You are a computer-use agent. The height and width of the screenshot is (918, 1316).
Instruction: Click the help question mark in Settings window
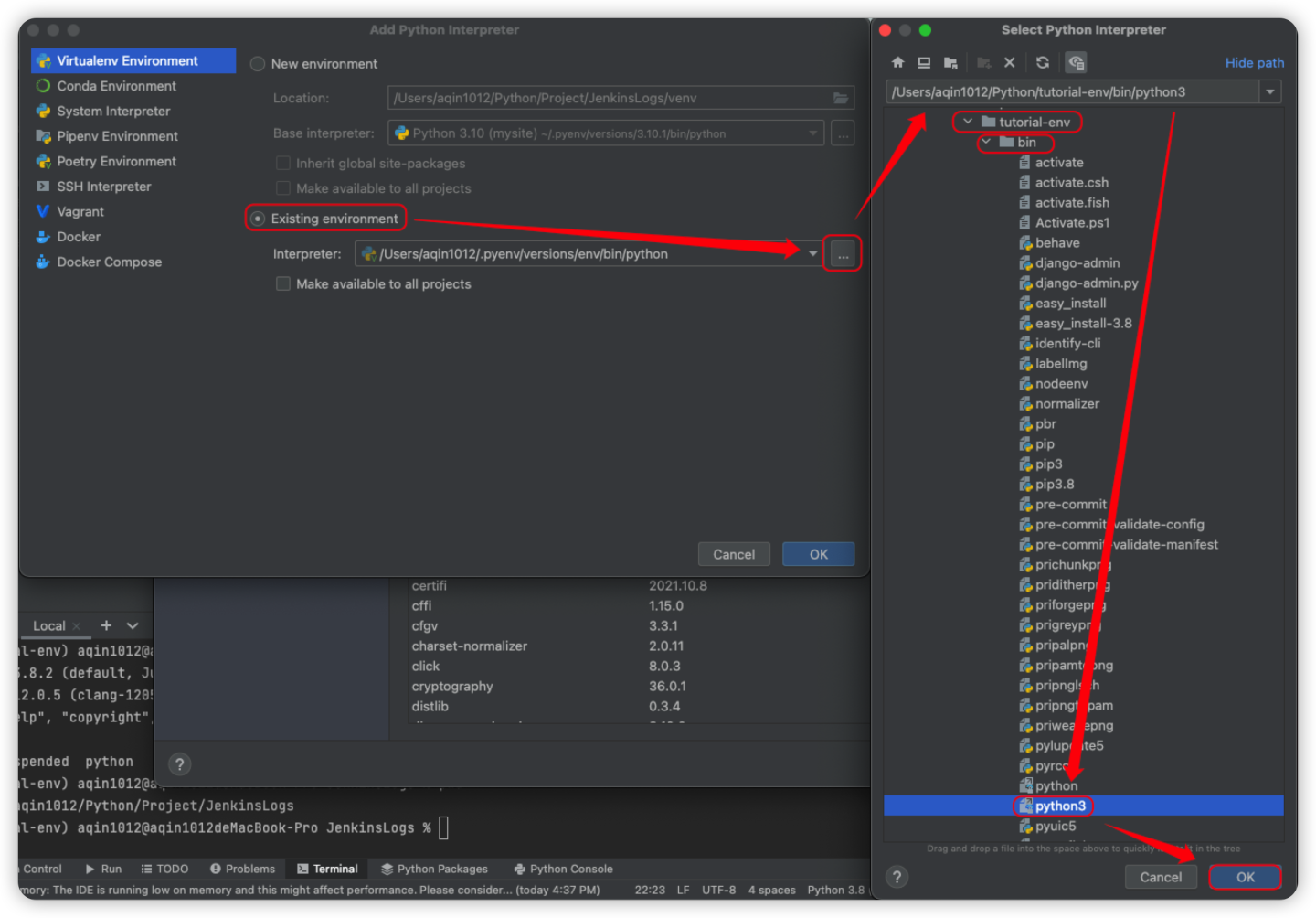click(180, 764)
